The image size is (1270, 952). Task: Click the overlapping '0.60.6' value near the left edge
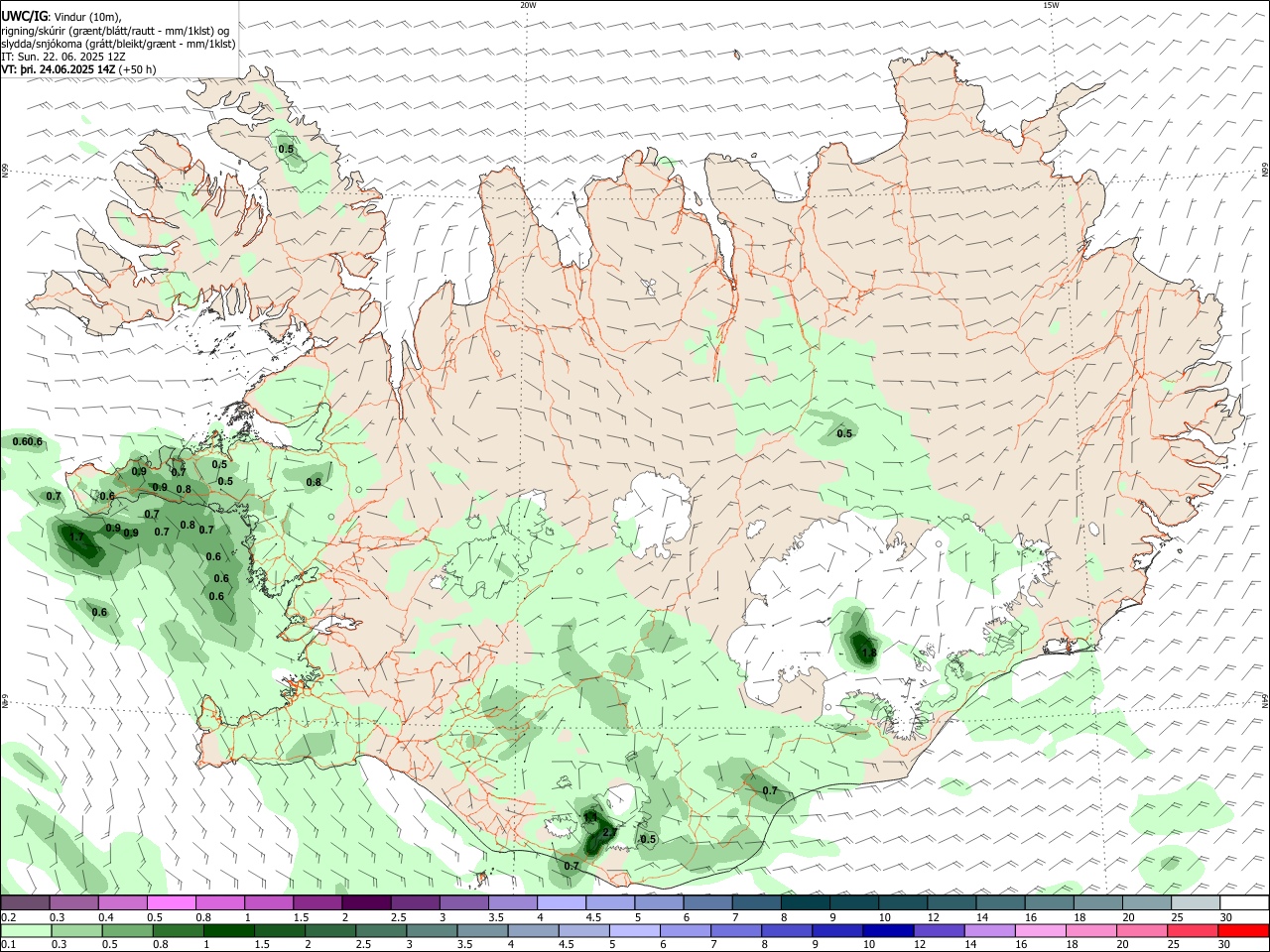coord(27,441)
